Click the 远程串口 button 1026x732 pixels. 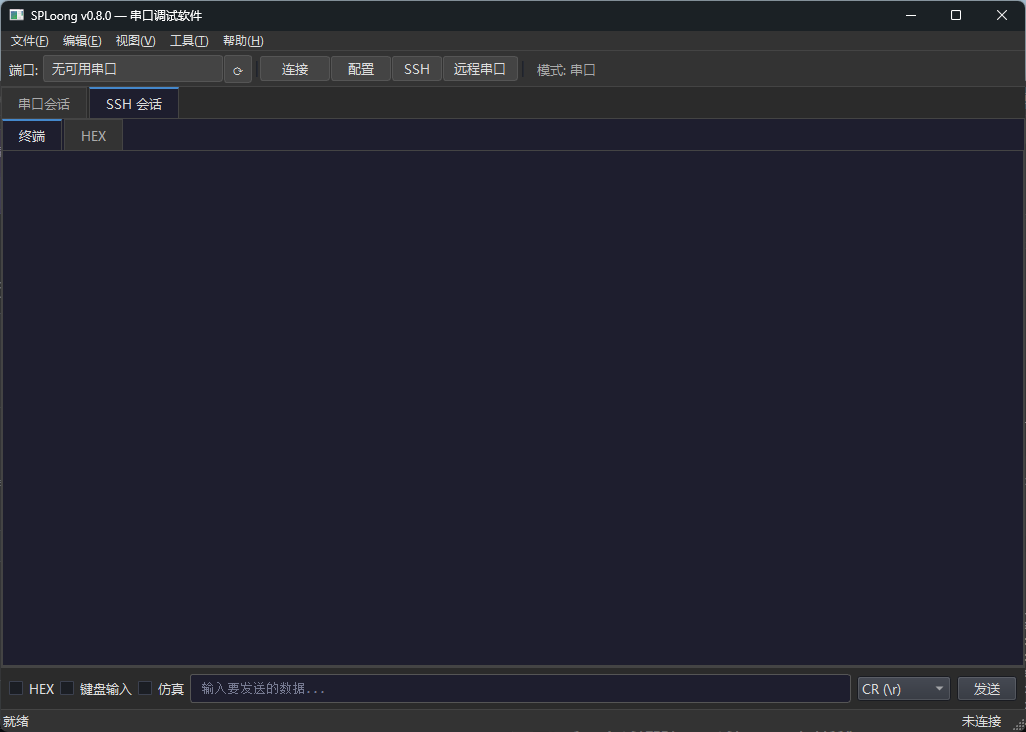(480, 69)
